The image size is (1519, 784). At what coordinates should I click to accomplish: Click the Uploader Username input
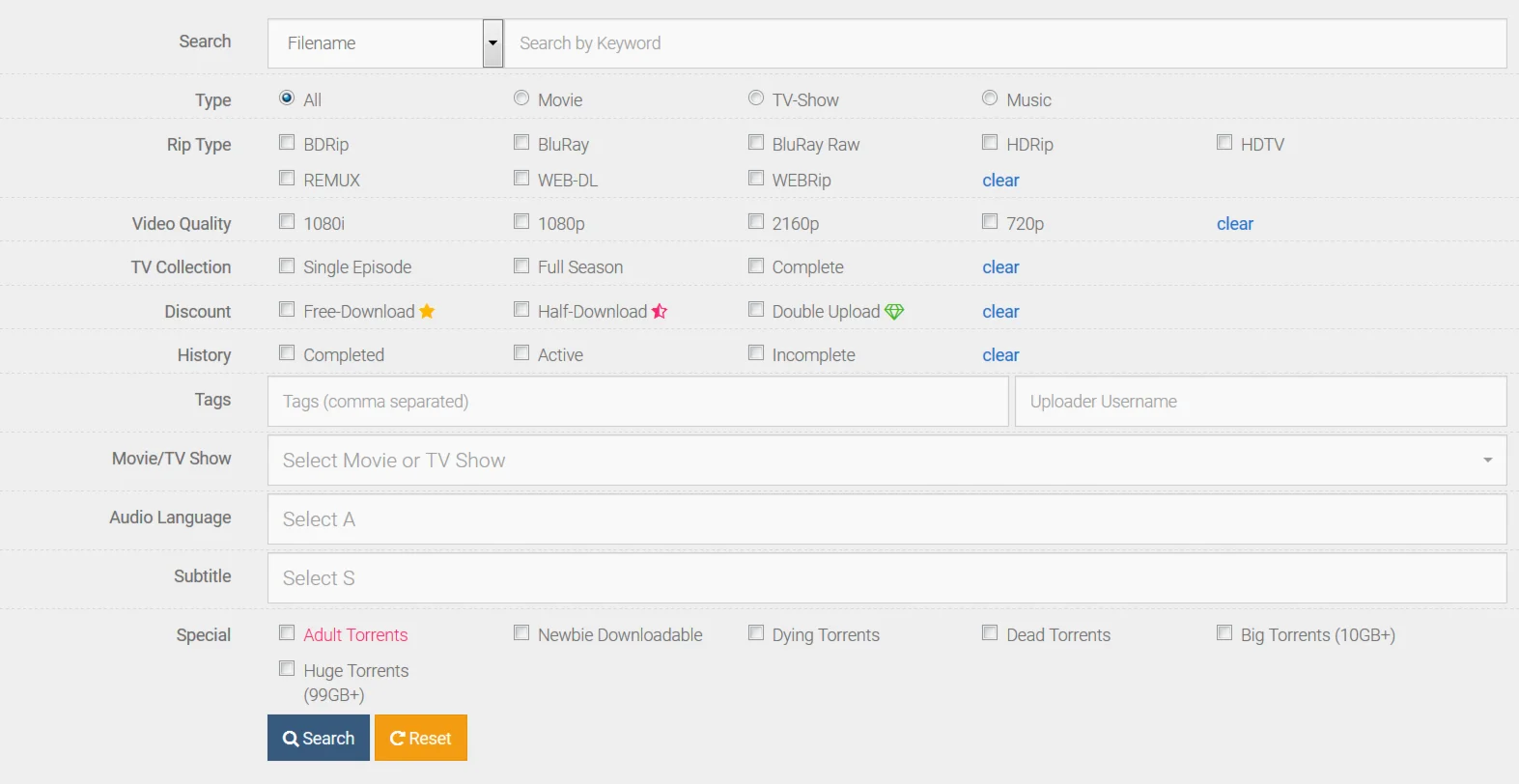(1260, 402)
